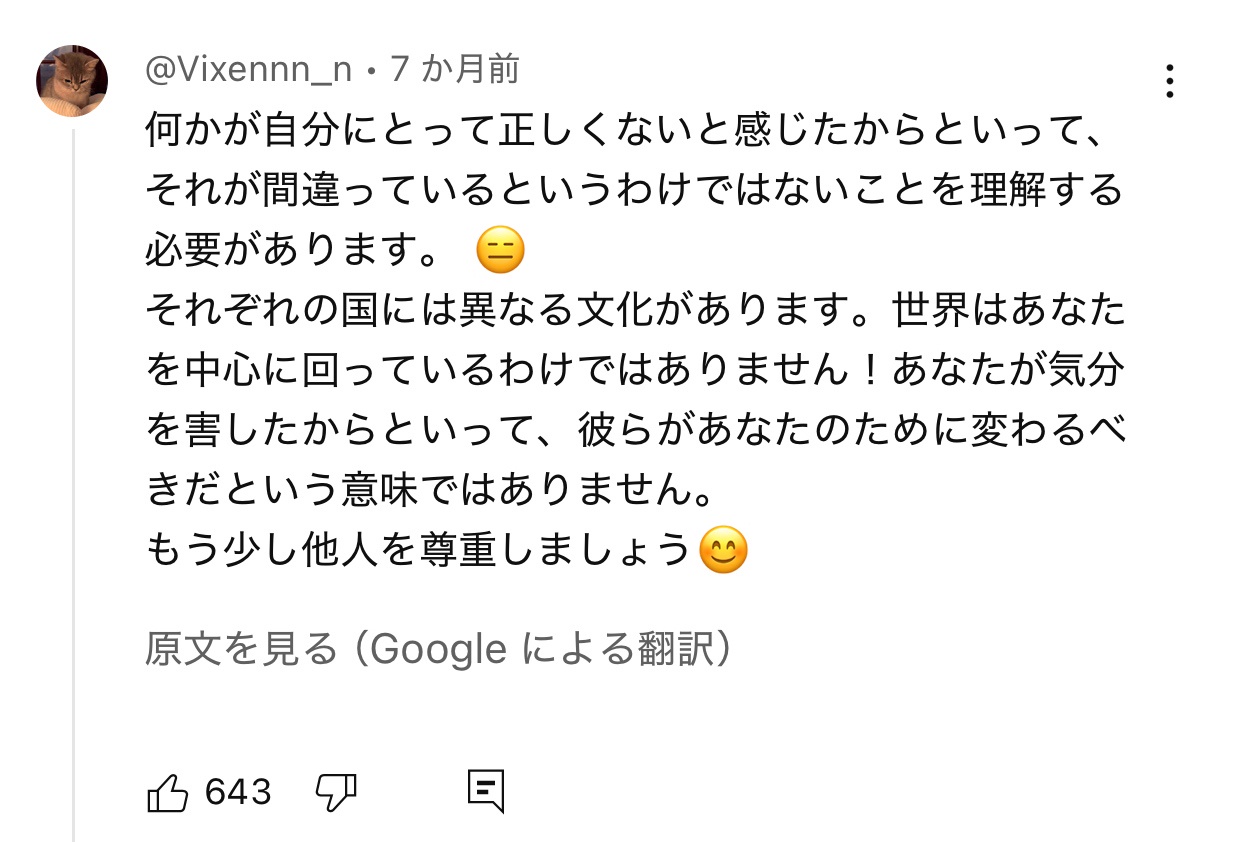The width and height of the screenshot is (1242, 842).
Task: Open replies via the speech-bubble icon
Action: click(486, 792)
